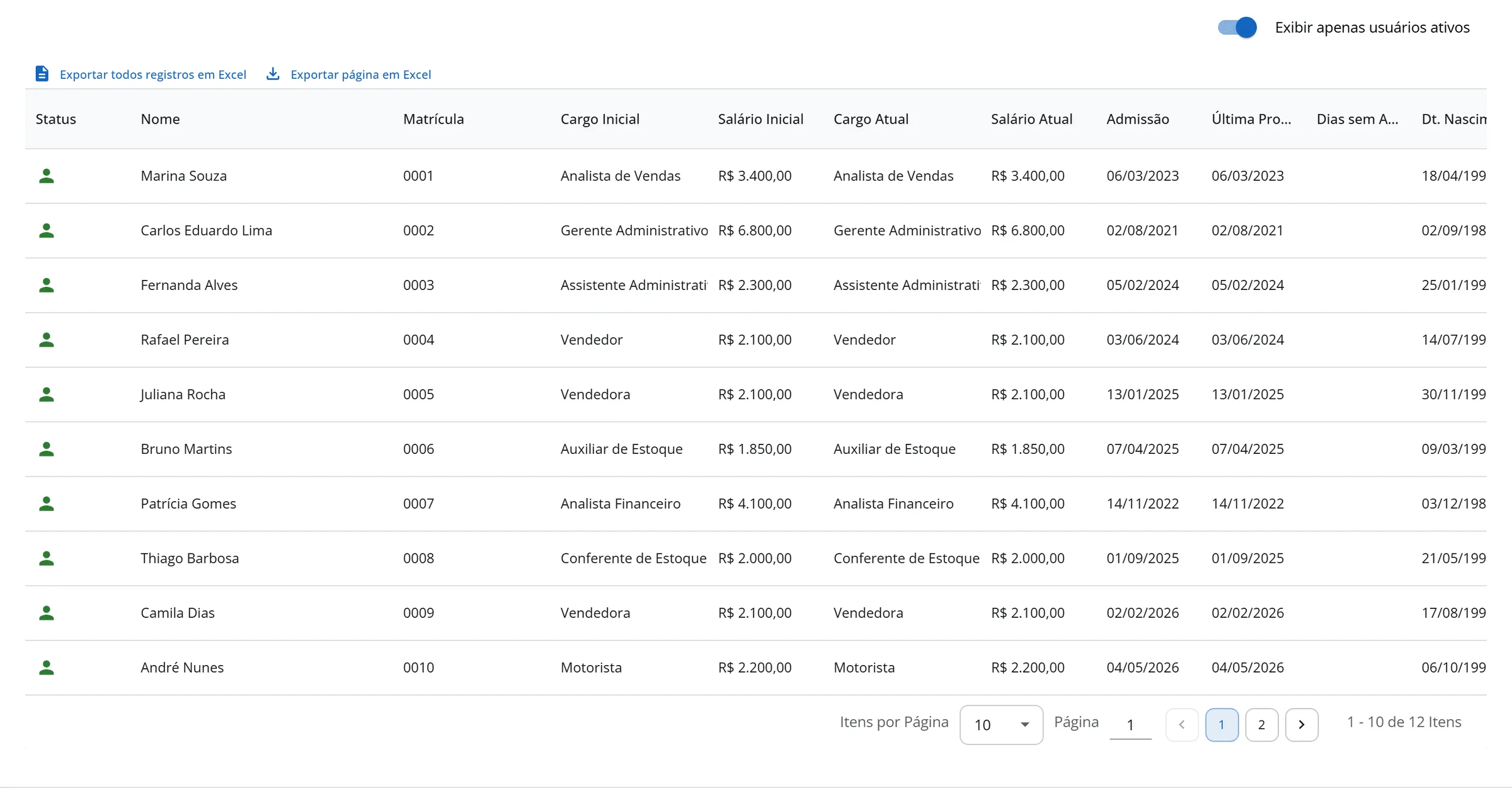Select the name Thiago Barbosa
Image resolution: width=1512 pixels, height=788 pixels.
pos(190,559)
